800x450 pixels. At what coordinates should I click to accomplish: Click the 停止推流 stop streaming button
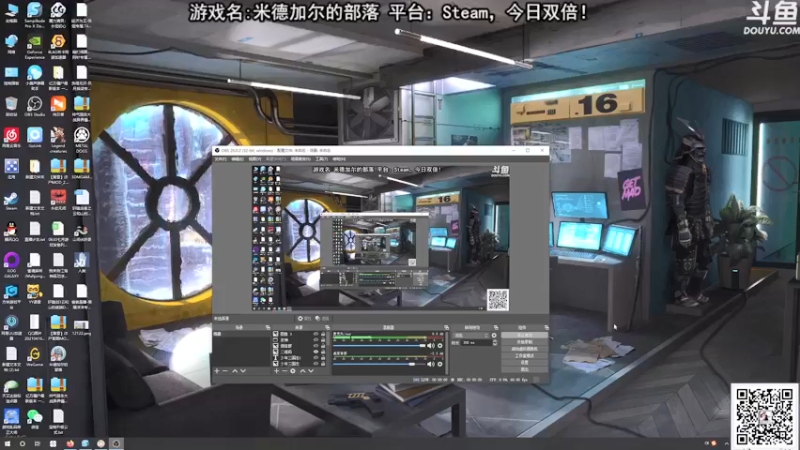[524, 335]
